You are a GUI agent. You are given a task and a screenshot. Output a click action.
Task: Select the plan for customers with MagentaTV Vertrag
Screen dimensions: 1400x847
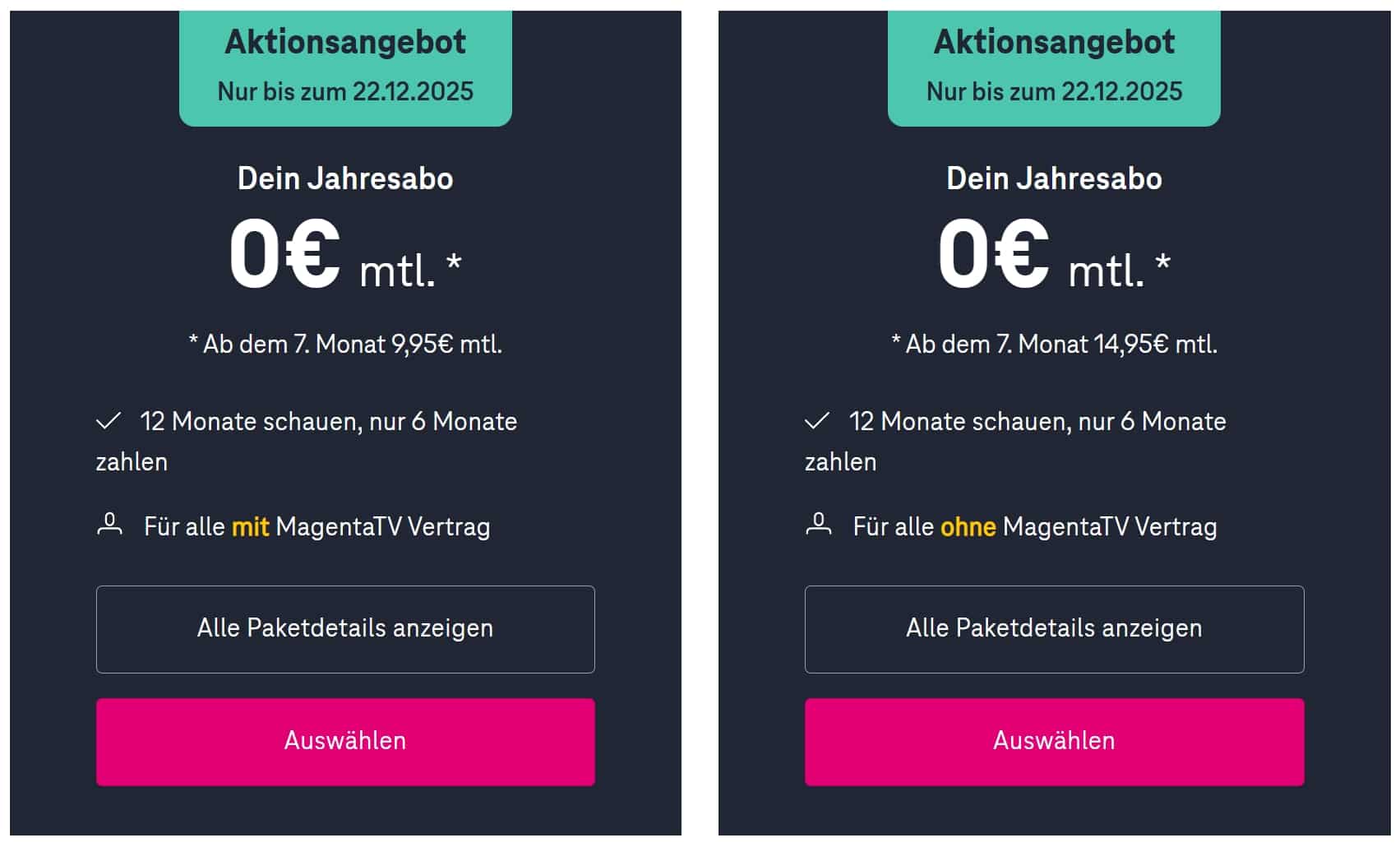(345, 740)
